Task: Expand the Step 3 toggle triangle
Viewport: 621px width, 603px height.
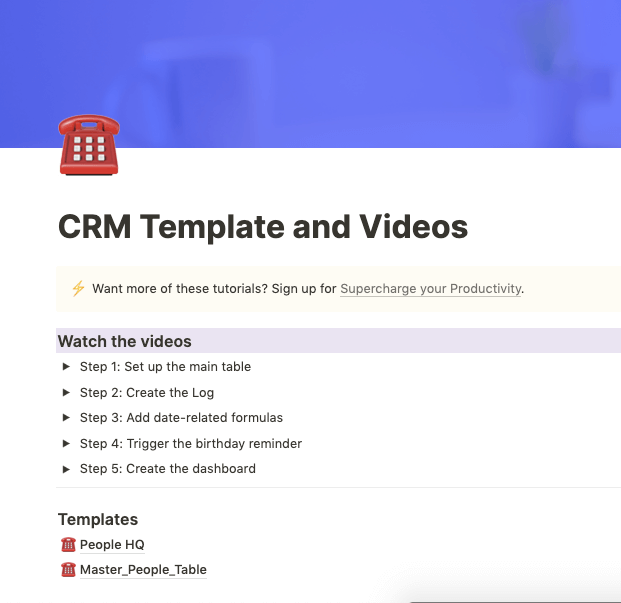Action: point(66,417)
